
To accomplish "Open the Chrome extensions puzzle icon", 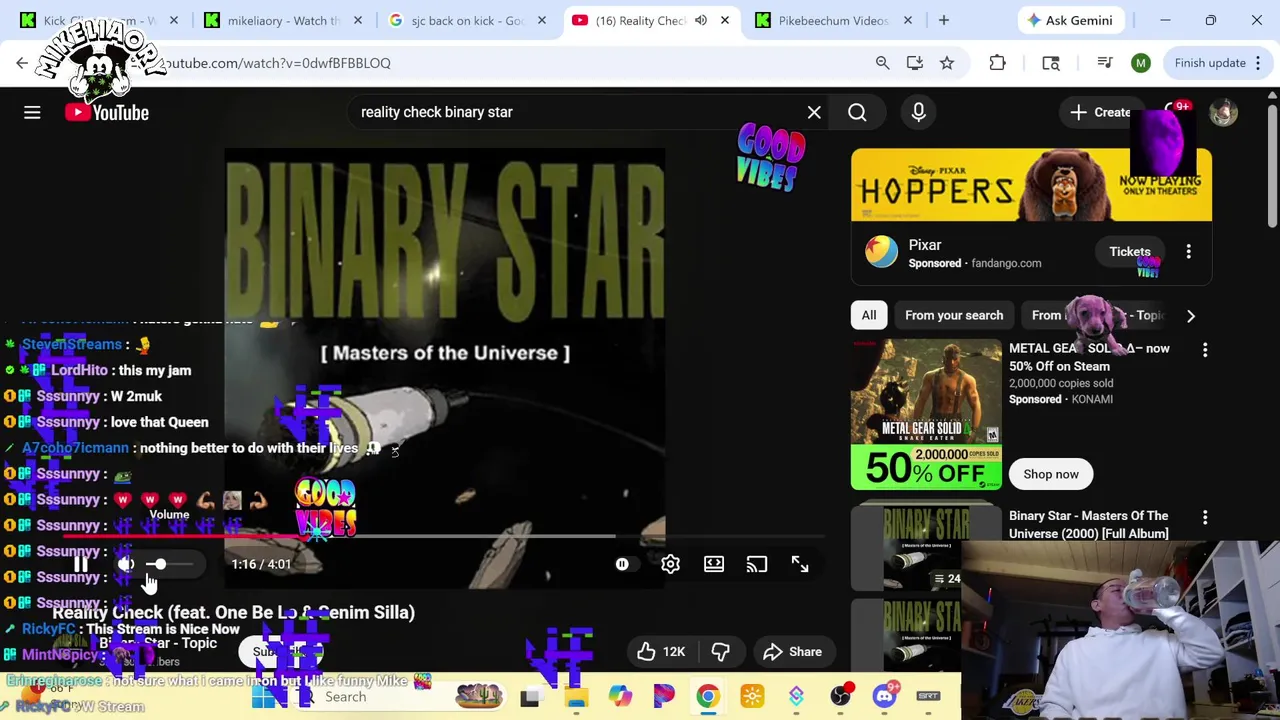I will pyautogui.click(x=997, y=63).
